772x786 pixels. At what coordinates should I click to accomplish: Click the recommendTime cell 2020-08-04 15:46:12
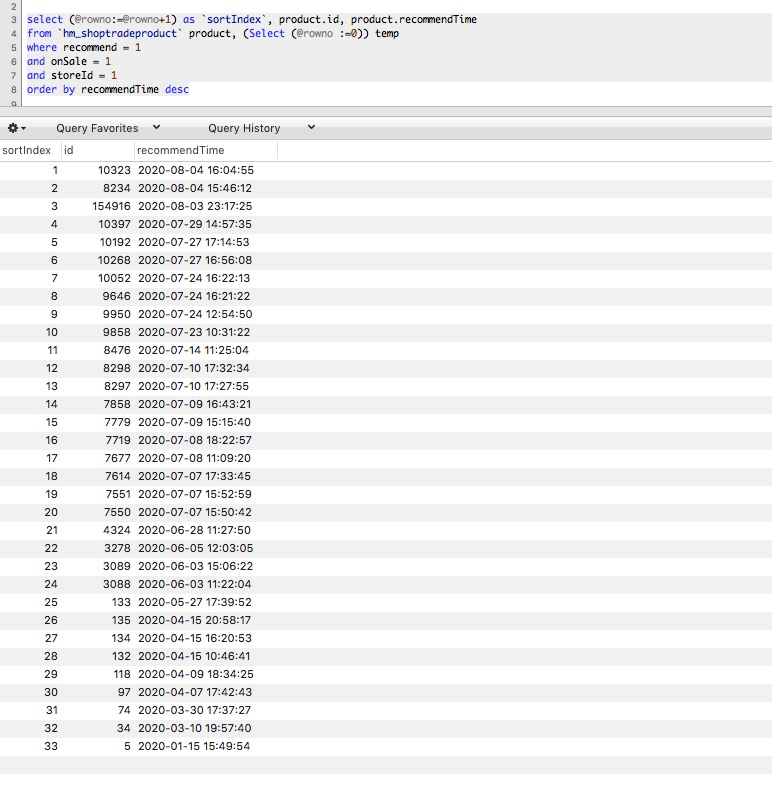(195, 188)
